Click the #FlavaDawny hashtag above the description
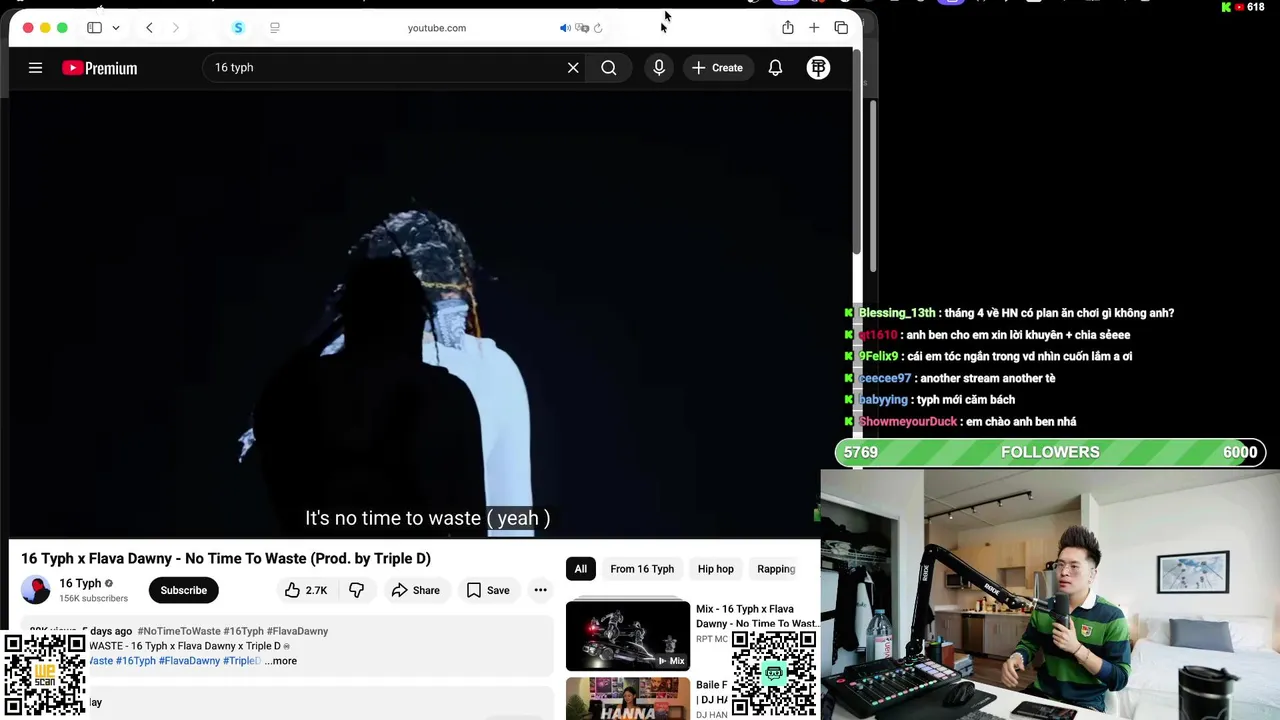Viewport: 1280px width, 720px height. pos(298,631)
